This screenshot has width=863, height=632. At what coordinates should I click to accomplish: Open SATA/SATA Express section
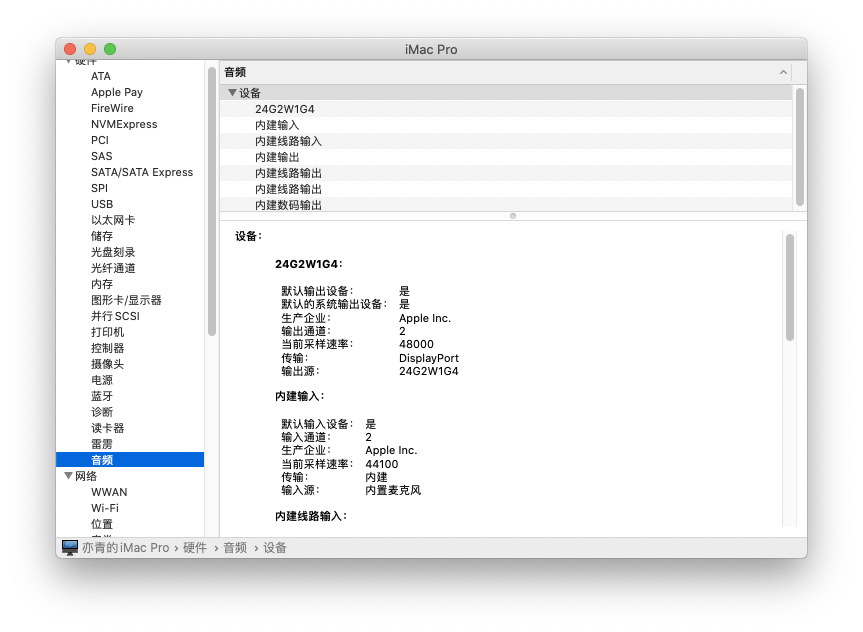(142, 172)
